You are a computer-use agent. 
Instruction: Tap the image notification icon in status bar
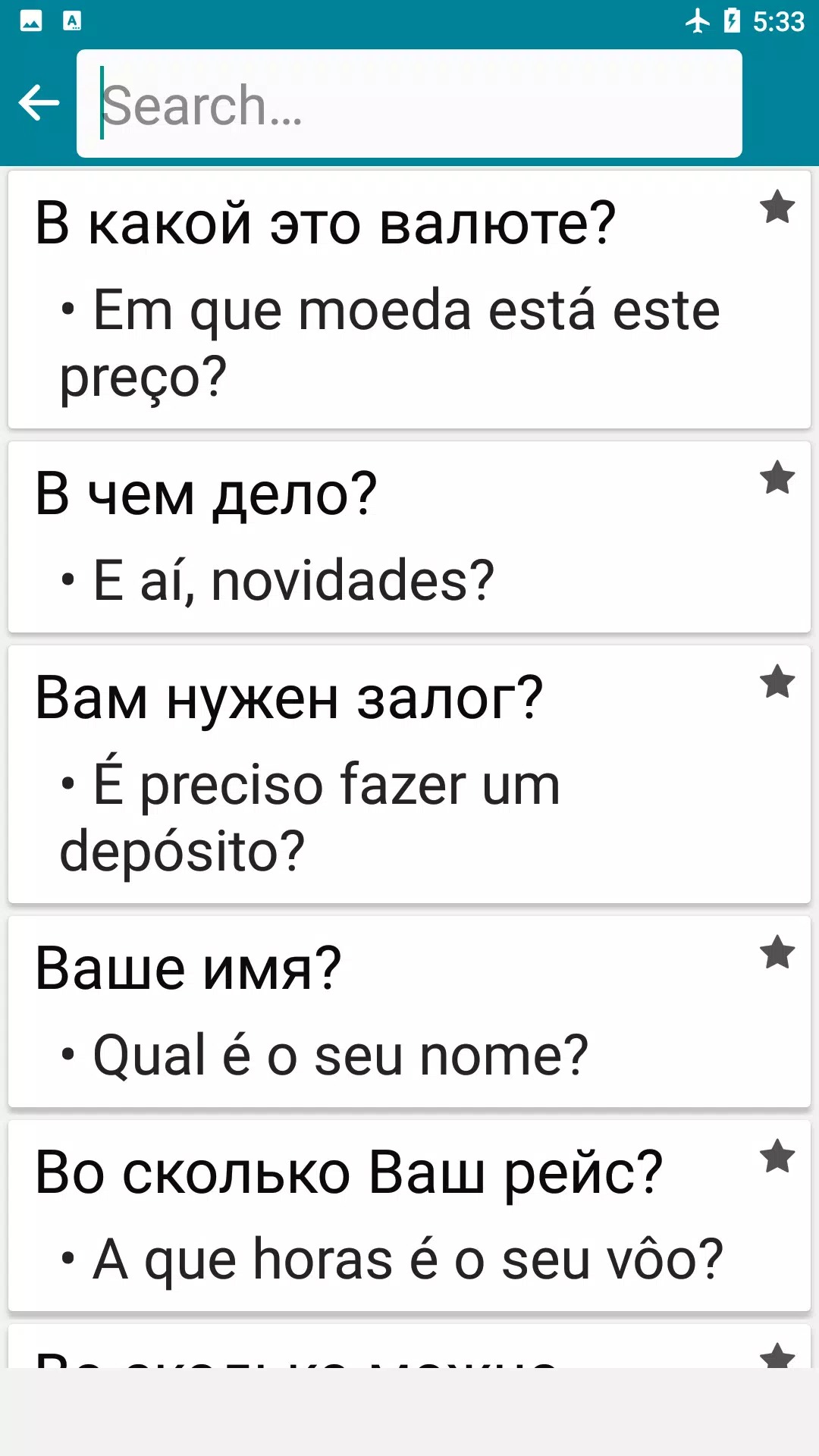(x=31, y=21)
